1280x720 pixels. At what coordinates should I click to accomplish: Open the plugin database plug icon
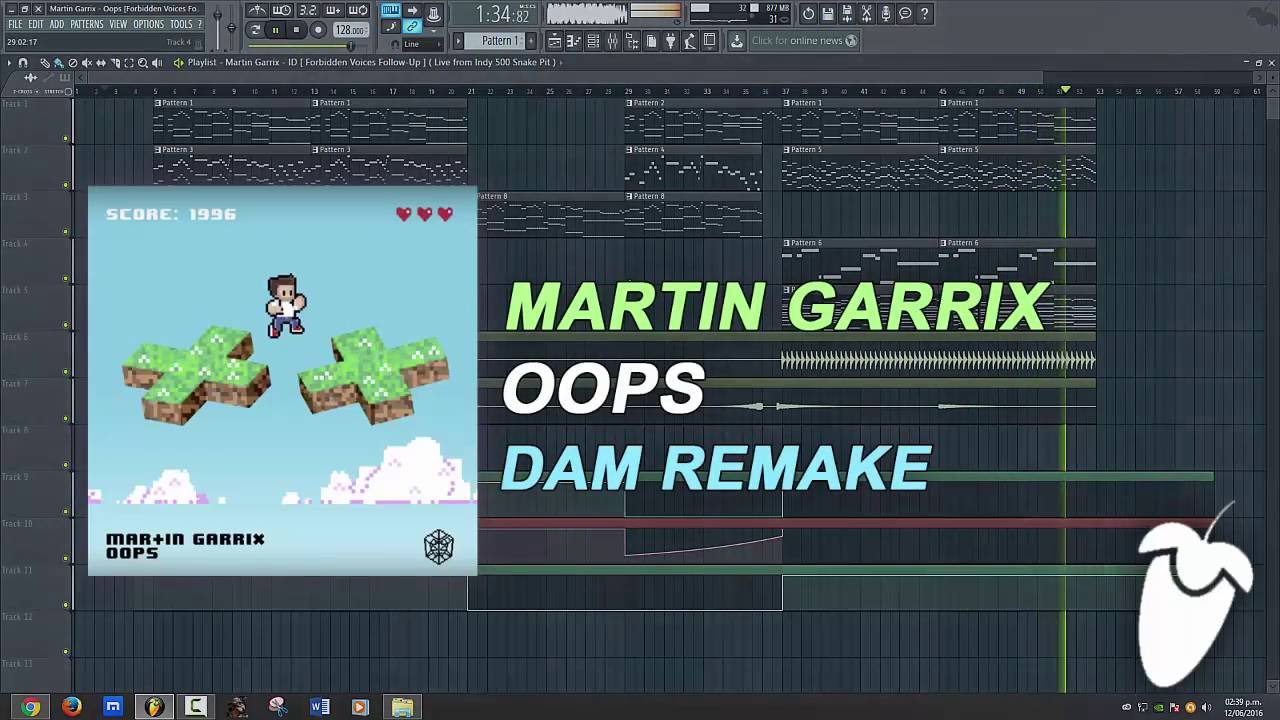[x=670, y=41]
